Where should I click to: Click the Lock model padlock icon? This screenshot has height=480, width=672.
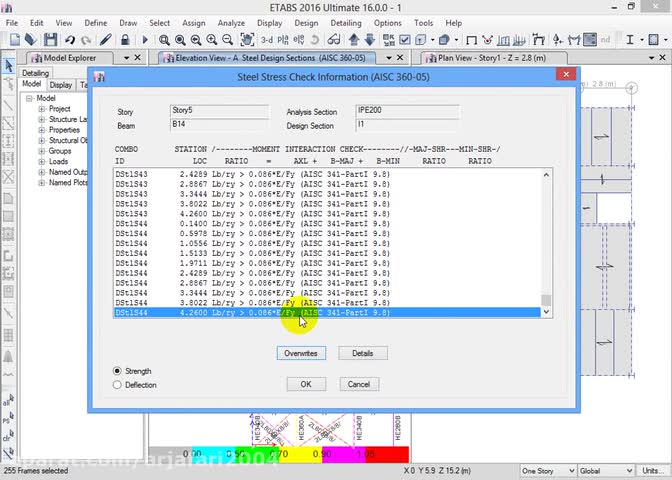125,40
